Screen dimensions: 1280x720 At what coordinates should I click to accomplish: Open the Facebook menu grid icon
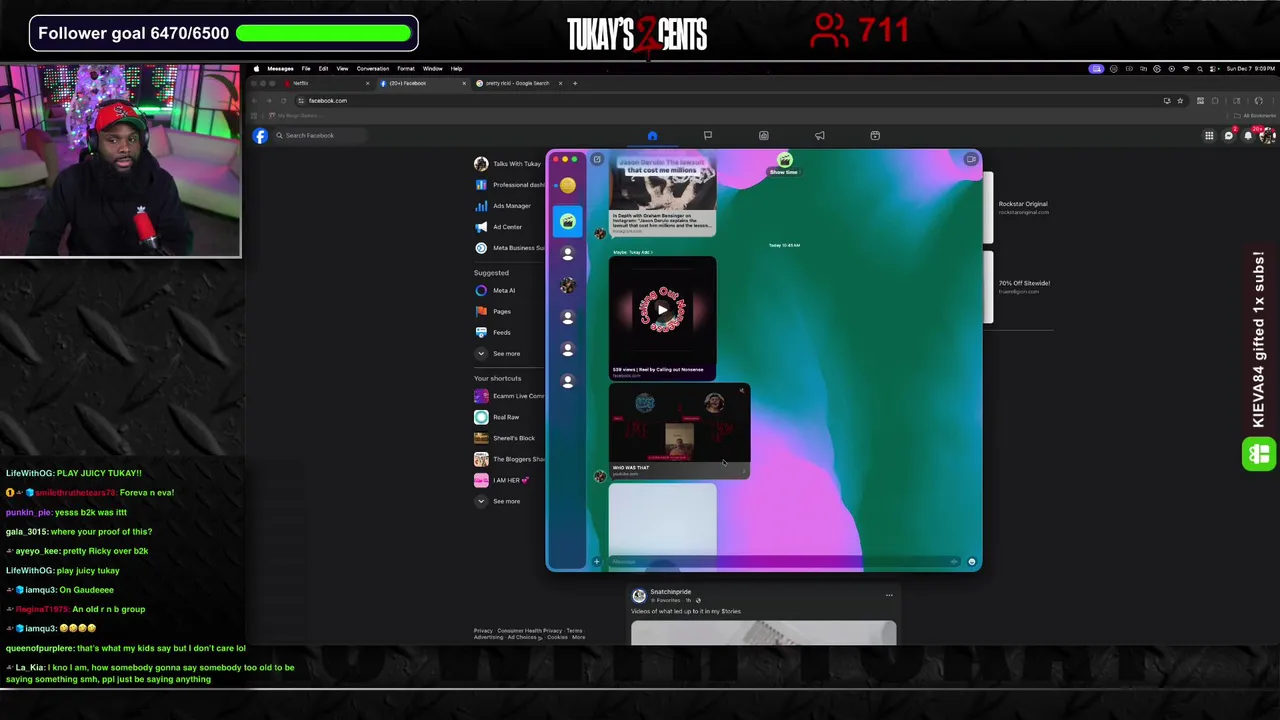point(1209,136)
